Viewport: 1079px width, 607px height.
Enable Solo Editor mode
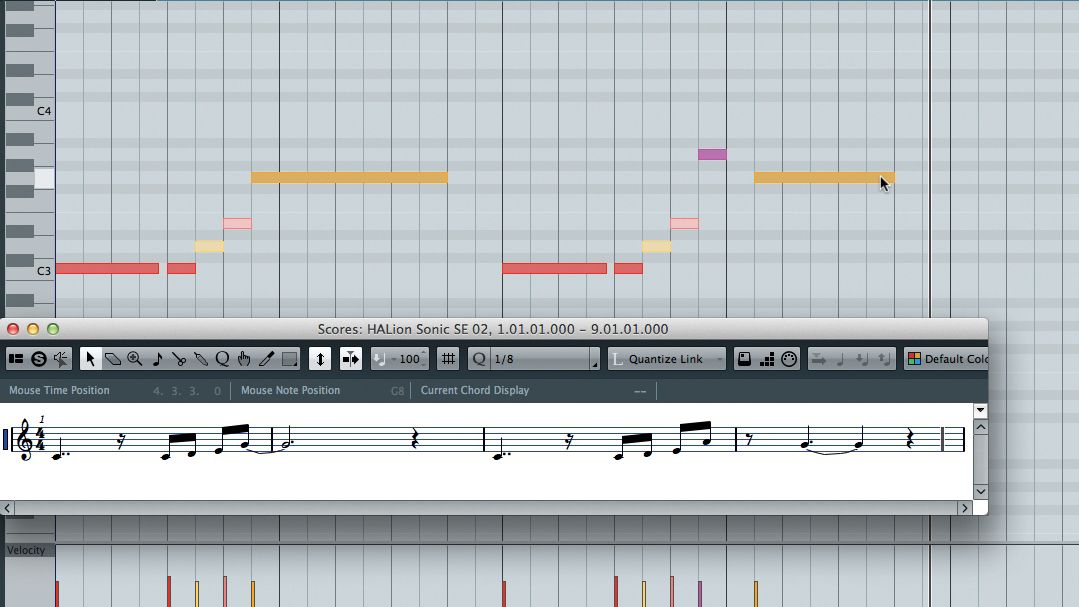[36, 357]
